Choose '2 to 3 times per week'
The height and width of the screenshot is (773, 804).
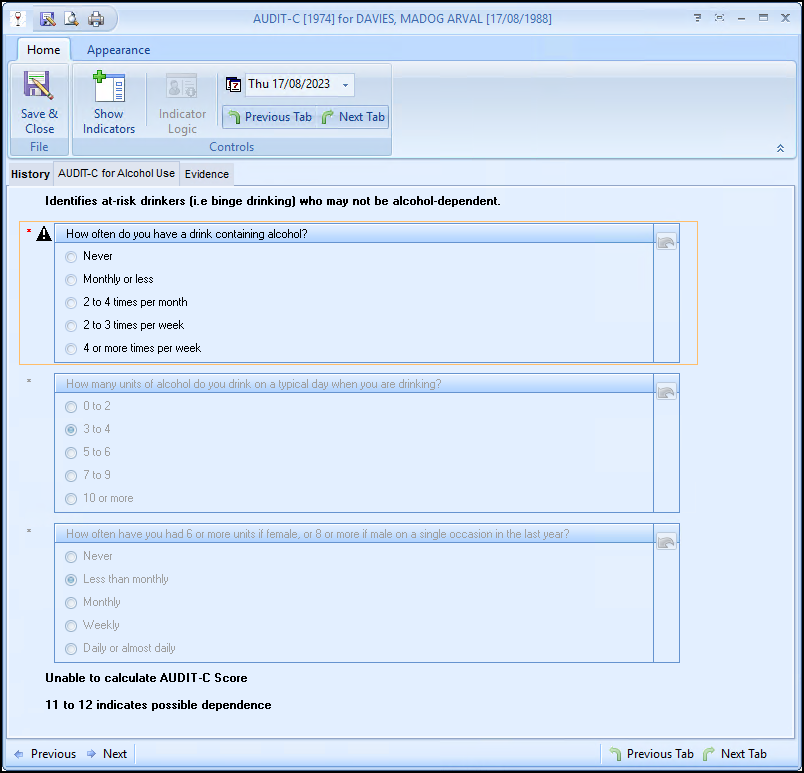(x=71, y=326)
